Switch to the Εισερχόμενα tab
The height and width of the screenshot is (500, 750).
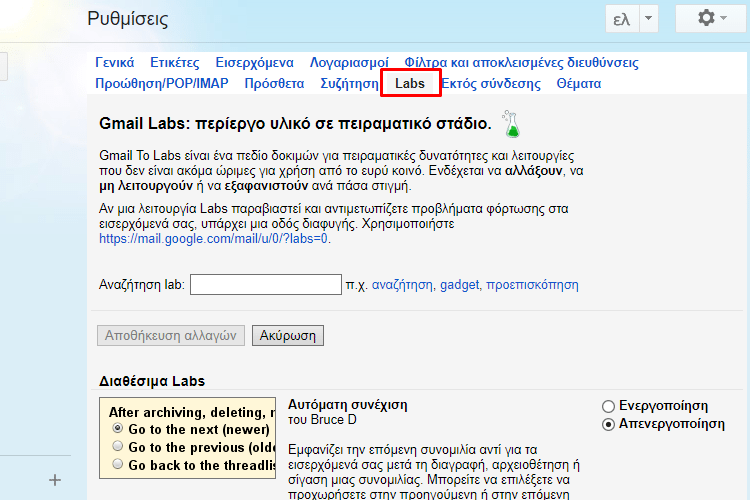[254, 63]
